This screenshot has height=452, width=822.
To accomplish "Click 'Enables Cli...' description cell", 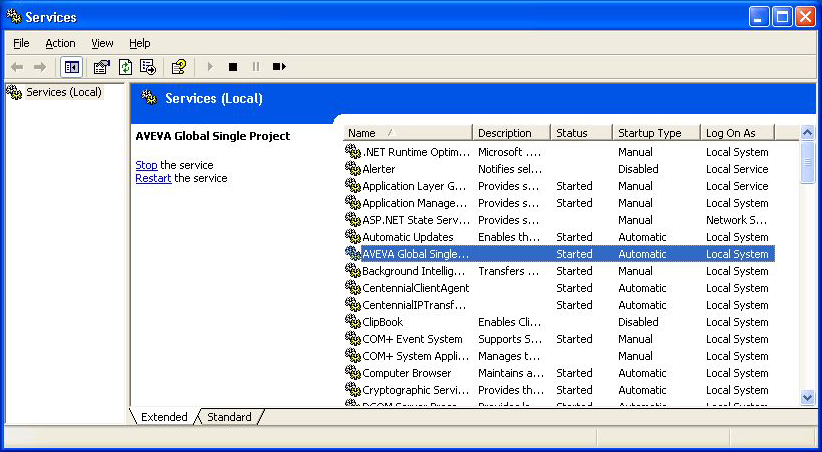I will (509, 321).
